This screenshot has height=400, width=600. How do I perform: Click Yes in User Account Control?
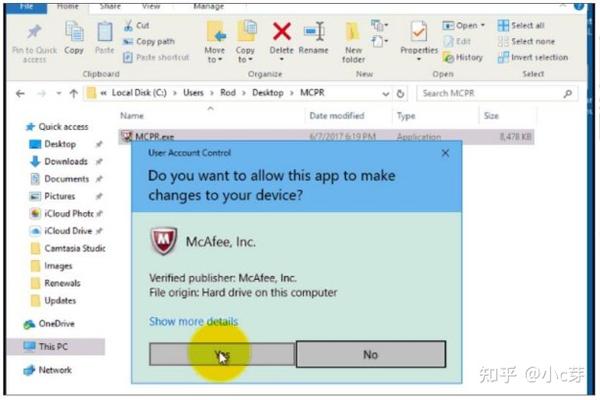click(222, 354)
